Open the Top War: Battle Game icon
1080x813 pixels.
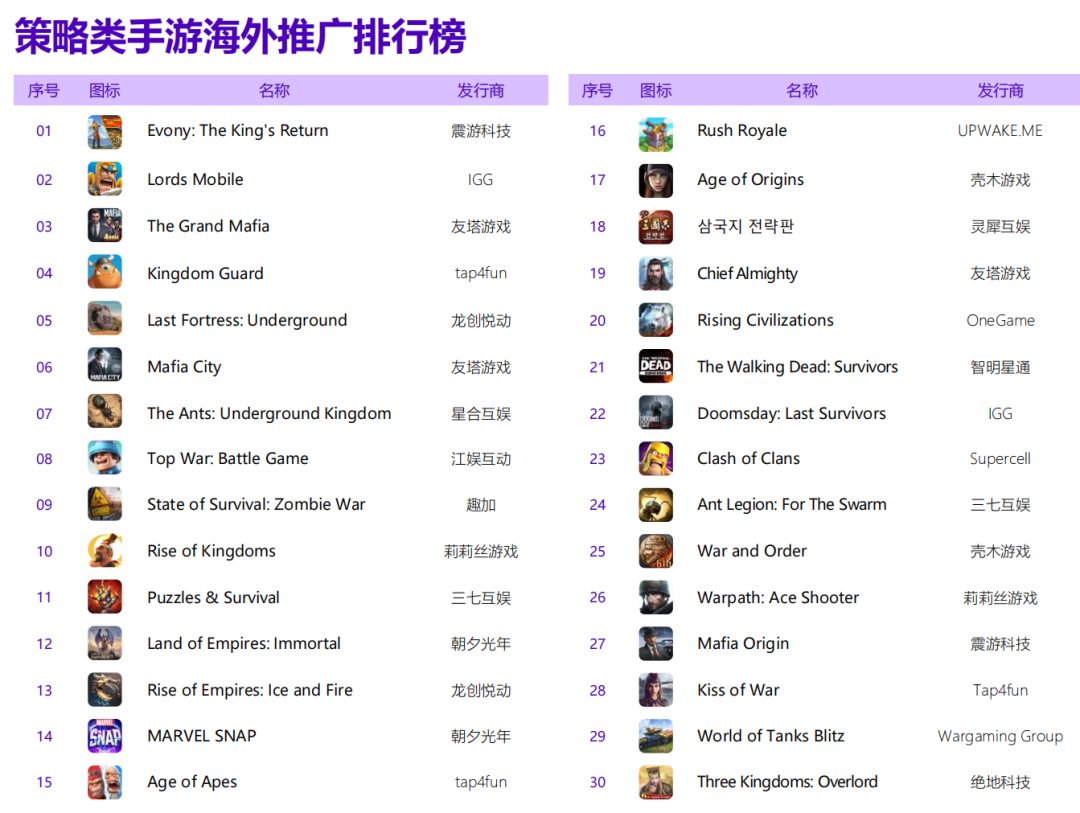(x=105, y=457)
